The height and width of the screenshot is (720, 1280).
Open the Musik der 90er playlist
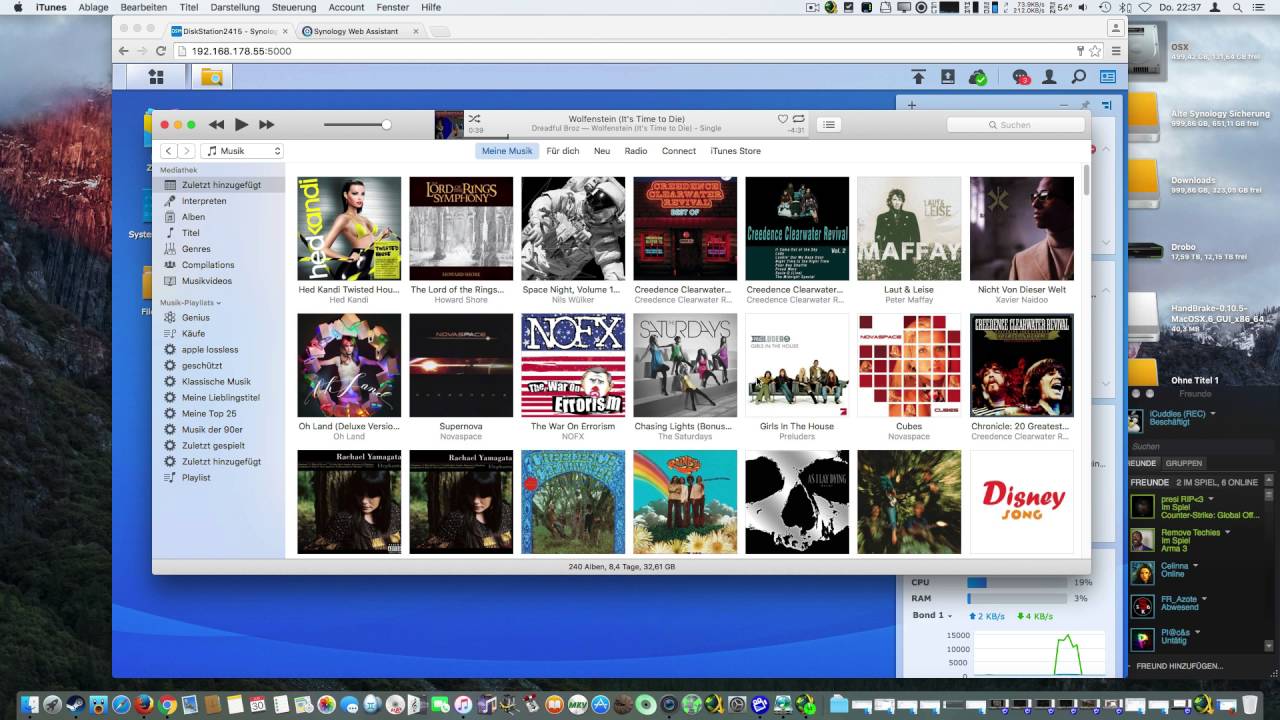click(218, 429)
